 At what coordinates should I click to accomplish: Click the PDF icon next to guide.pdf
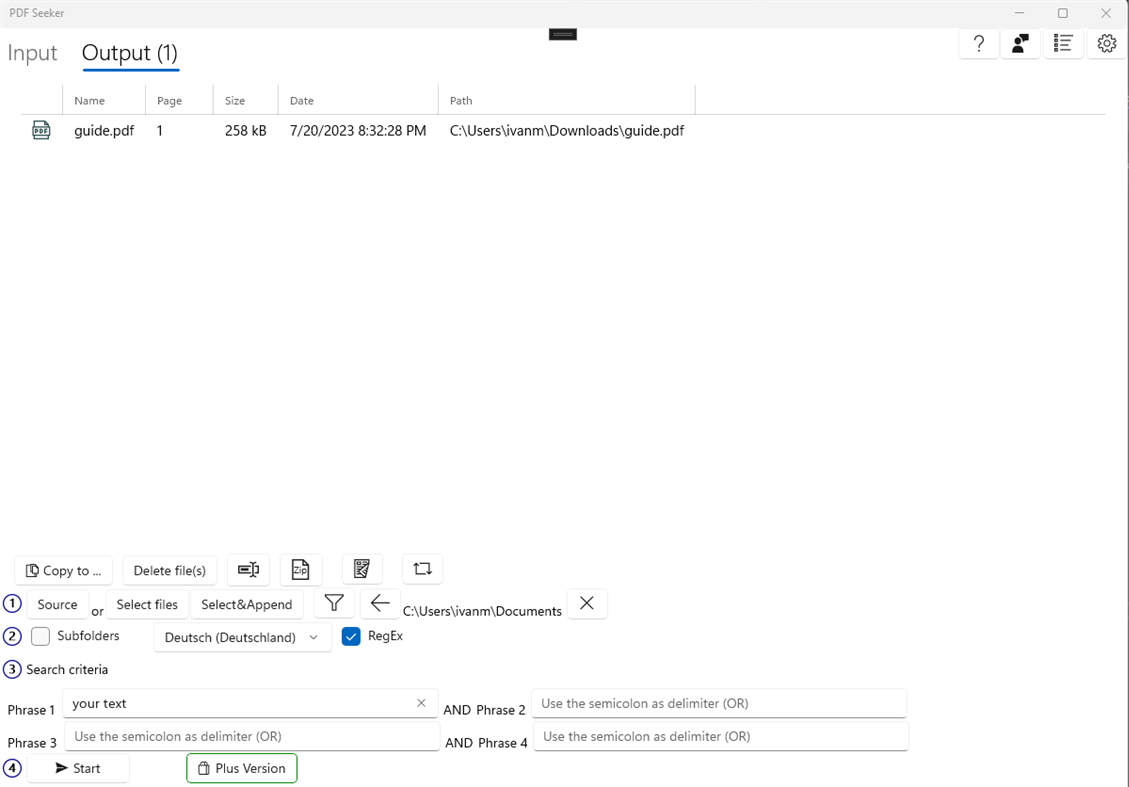point(41,130)
